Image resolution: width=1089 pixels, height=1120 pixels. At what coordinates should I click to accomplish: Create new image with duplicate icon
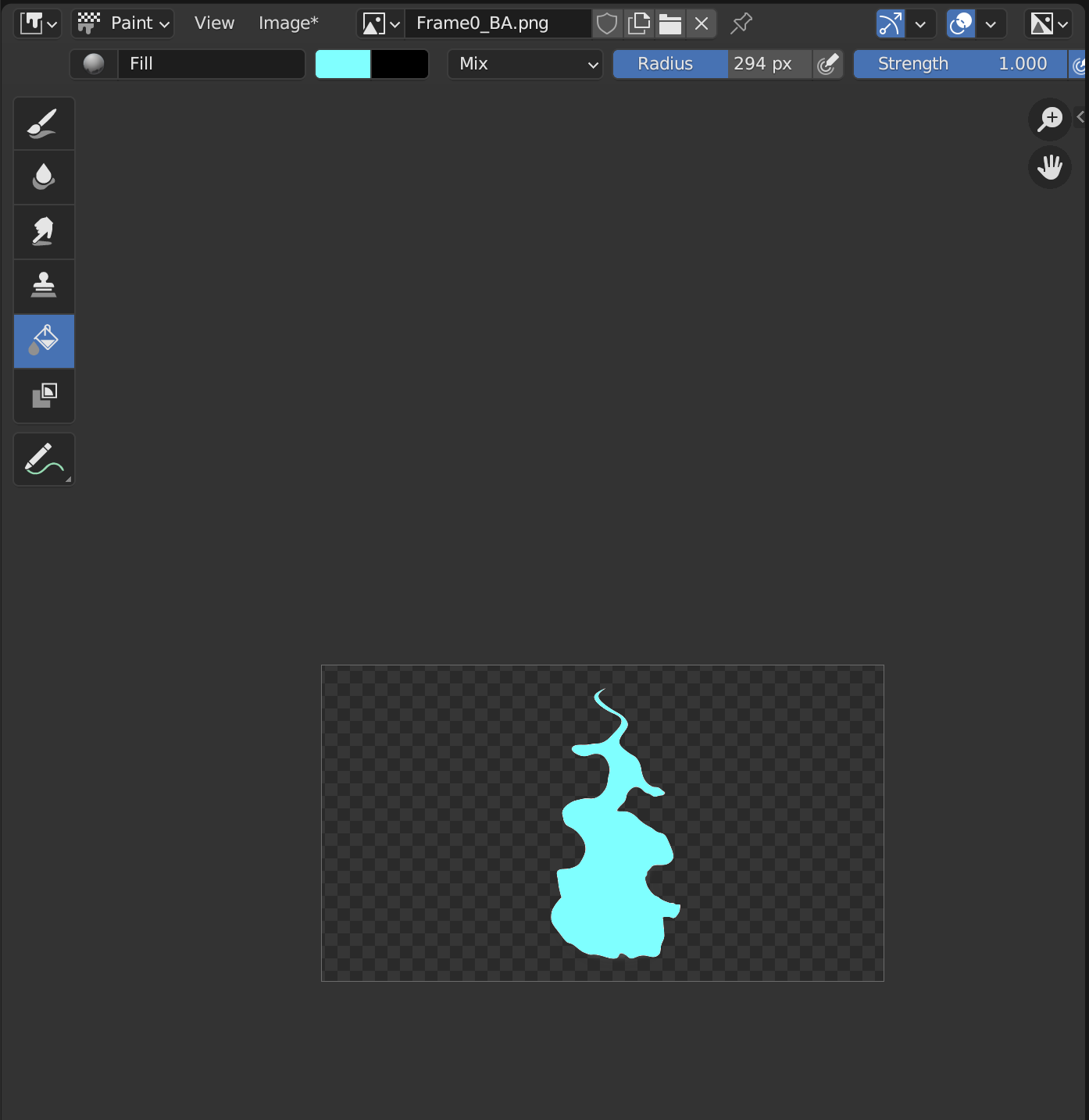[x=638, y=23]
